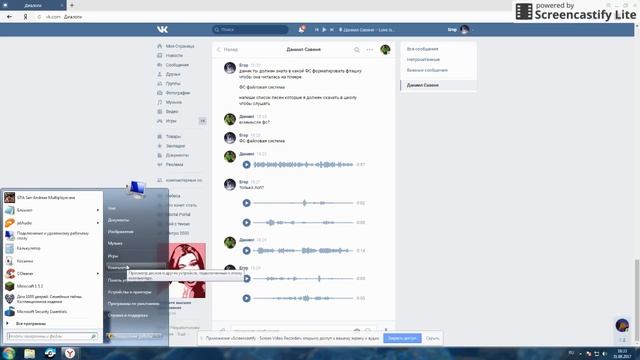Open the three-dots conversation actions menu
This screenshot has height=360, width=640.
369,50
